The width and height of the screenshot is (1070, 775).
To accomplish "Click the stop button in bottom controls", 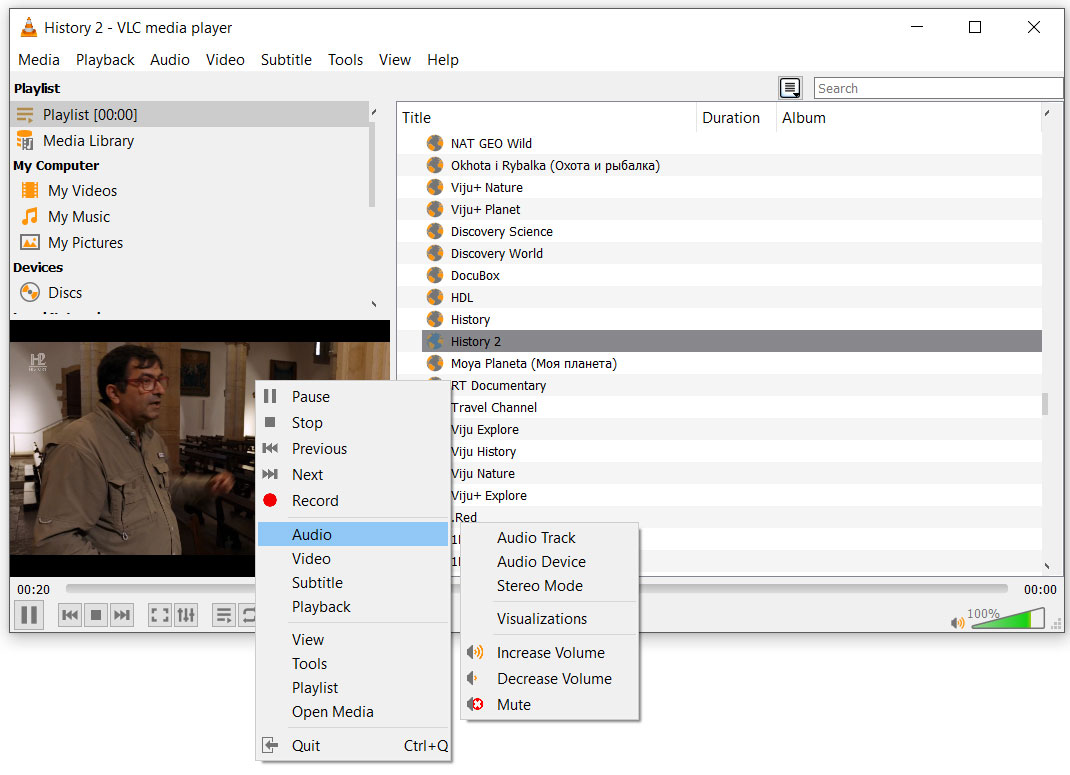I will point(96,615).
